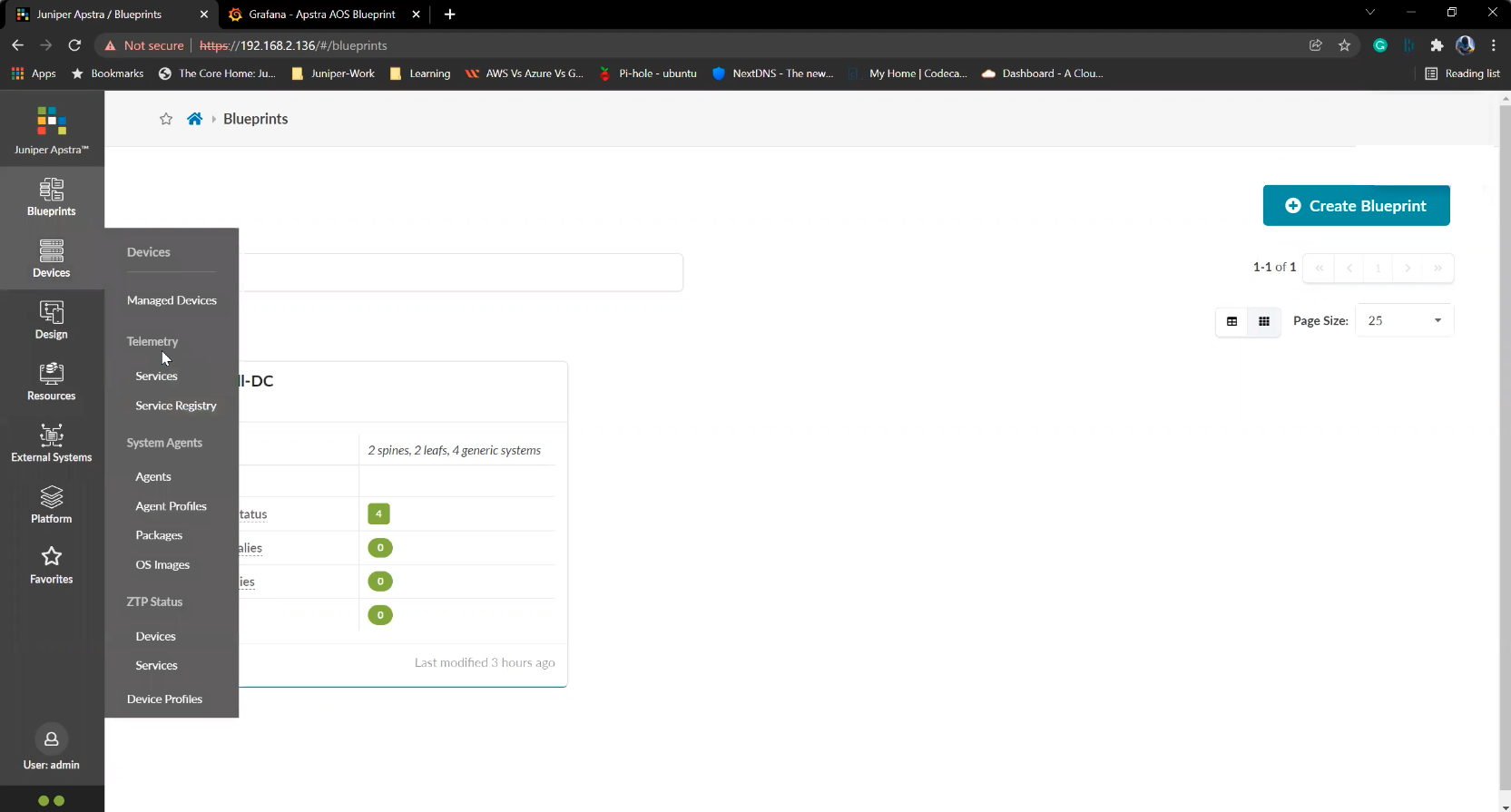The width and height of the screenshot is (1511, 812).
Task: Click the Create Blueprint button
Action: (1356, 206)
